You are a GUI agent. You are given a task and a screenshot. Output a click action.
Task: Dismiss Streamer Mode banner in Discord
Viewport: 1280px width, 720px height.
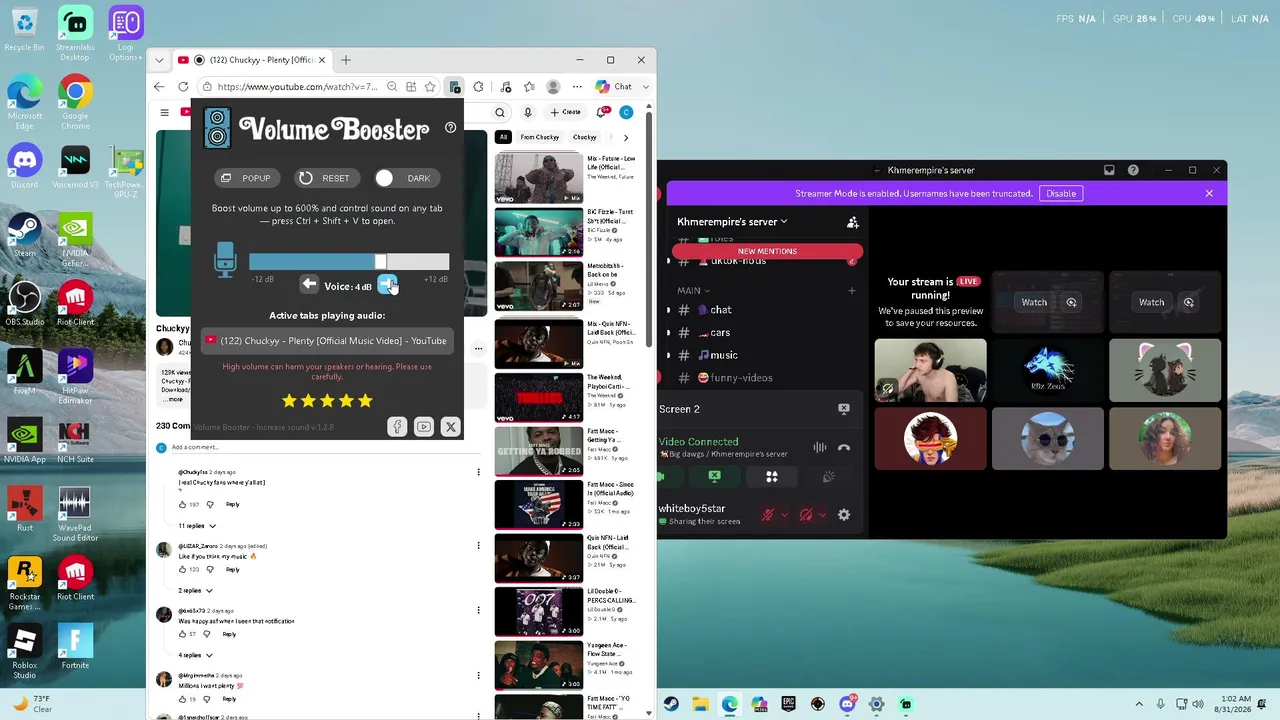(x=1209, y=194)
